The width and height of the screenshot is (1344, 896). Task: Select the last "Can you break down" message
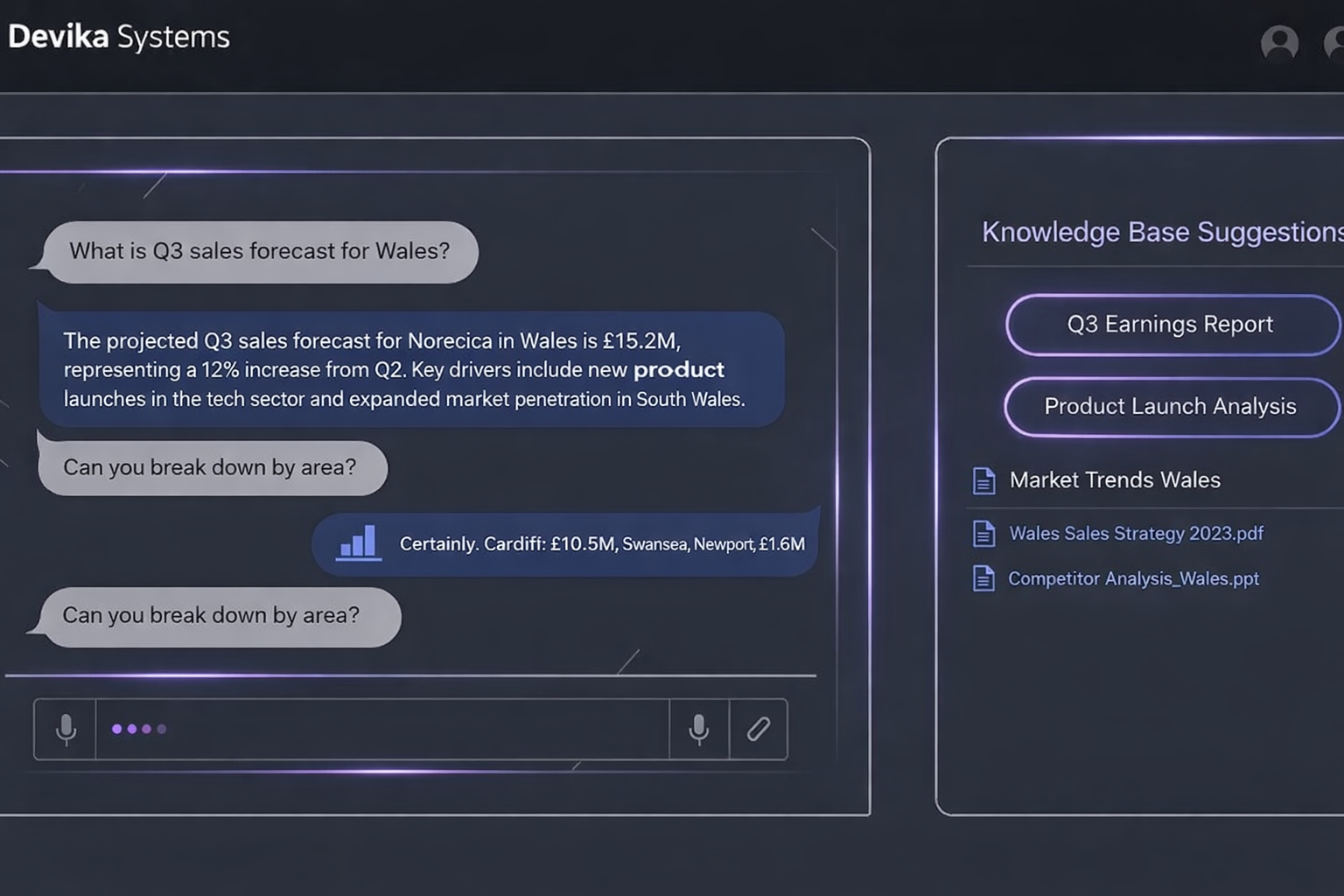(212, 616)
